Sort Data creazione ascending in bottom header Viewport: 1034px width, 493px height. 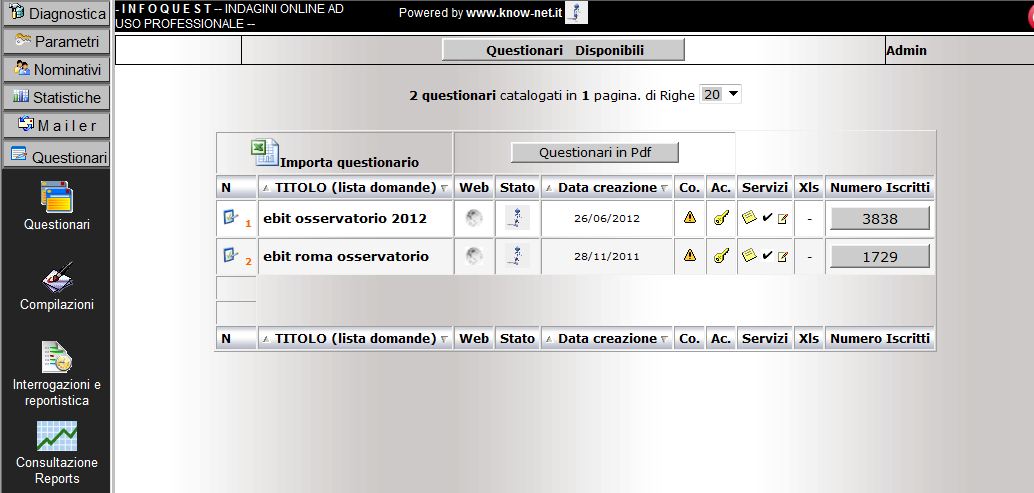click(549, 339)
